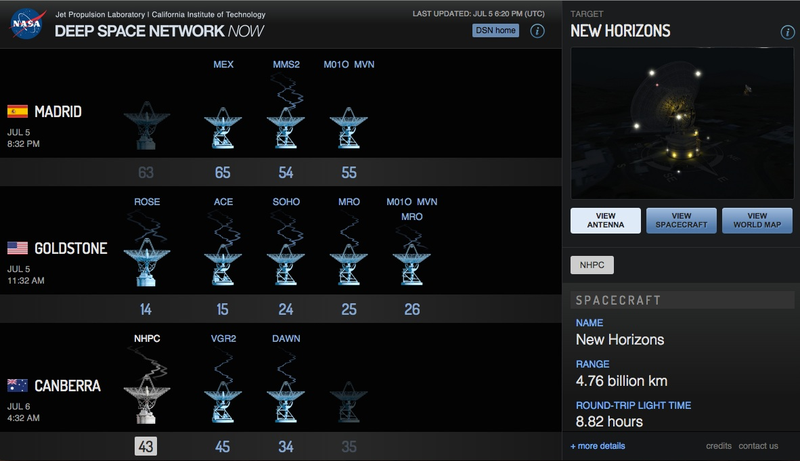Click antenna number 14 in Goldstone
The image size is (800, 461).
click(145, 309)
